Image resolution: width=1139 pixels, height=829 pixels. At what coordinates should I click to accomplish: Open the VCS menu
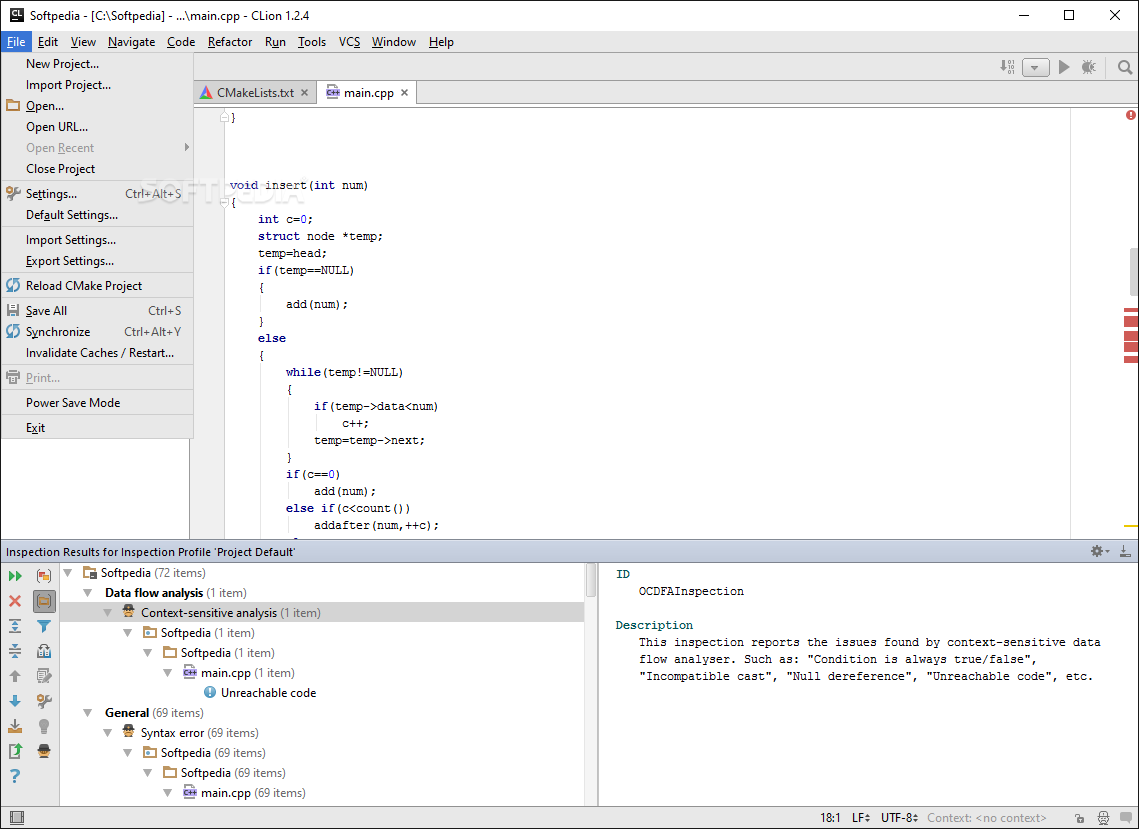349,42
